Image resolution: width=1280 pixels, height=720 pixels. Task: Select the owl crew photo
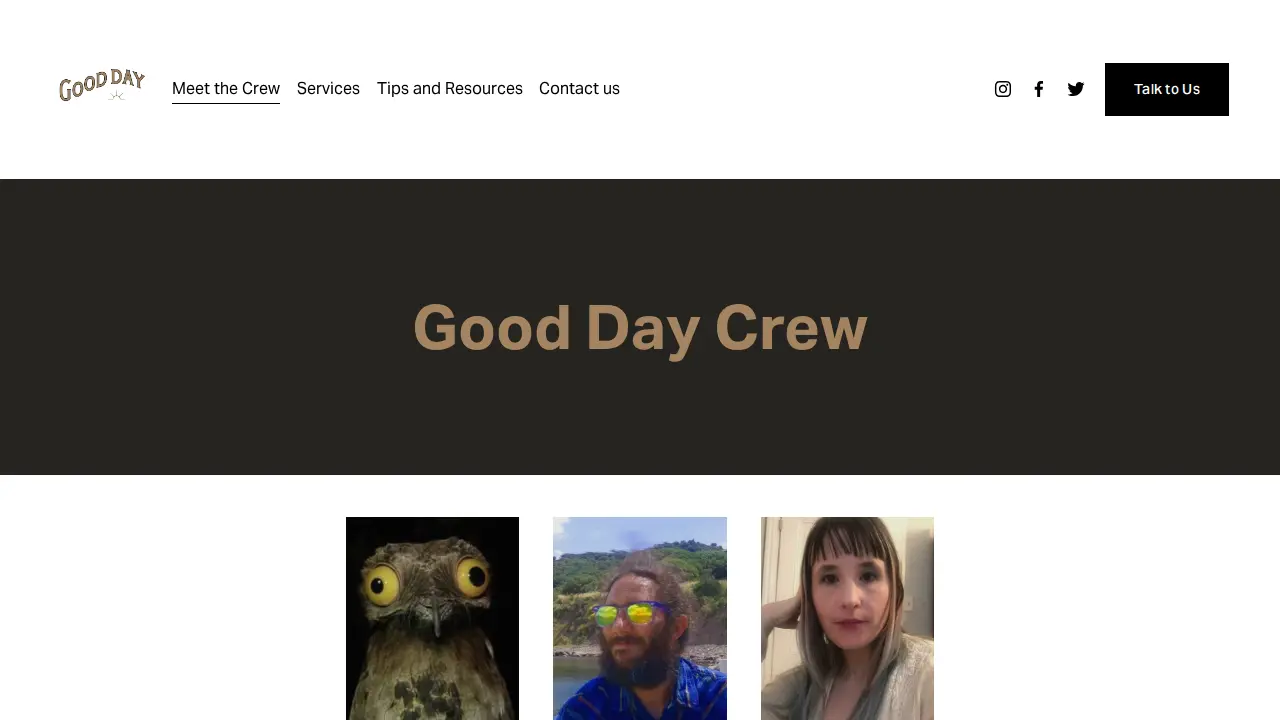point(432,618)
